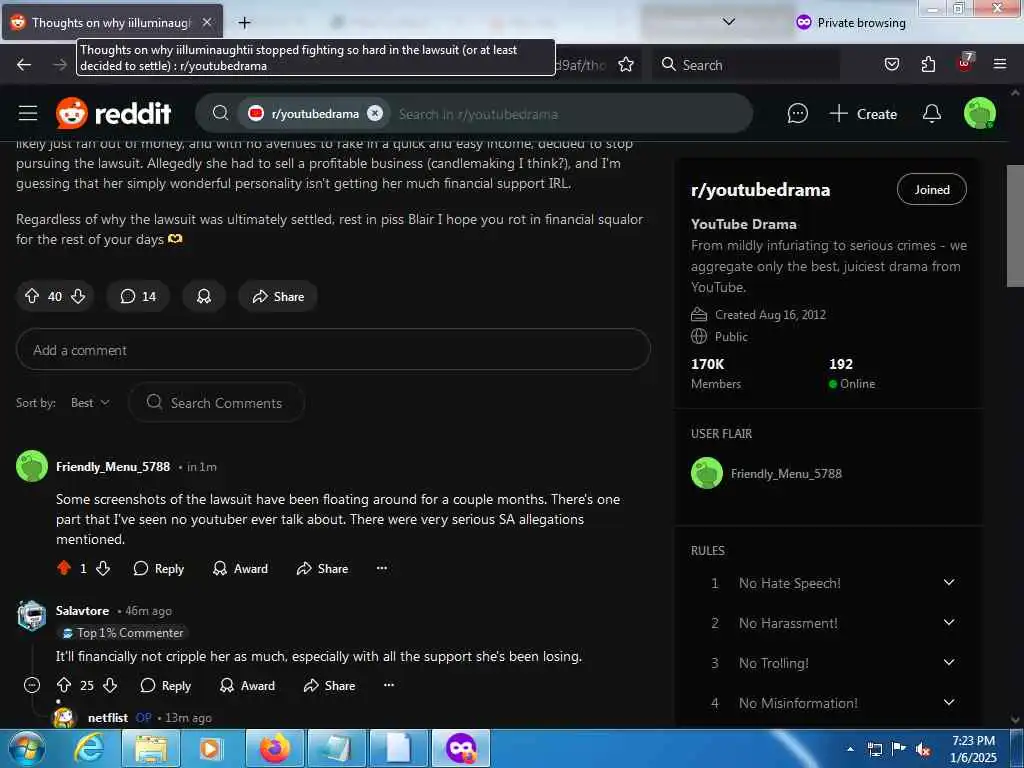Open netflist user profile link

pos(108,718)
